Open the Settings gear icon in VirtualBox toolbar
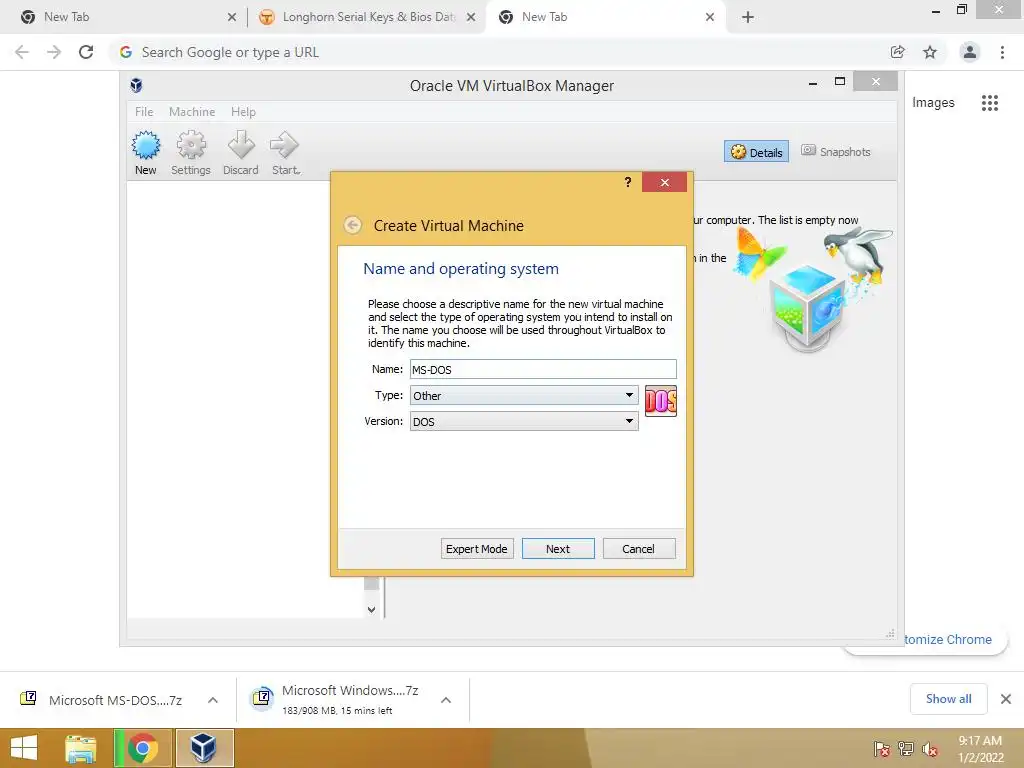Screen dimensions: 1024x768 tap(191, 145)
